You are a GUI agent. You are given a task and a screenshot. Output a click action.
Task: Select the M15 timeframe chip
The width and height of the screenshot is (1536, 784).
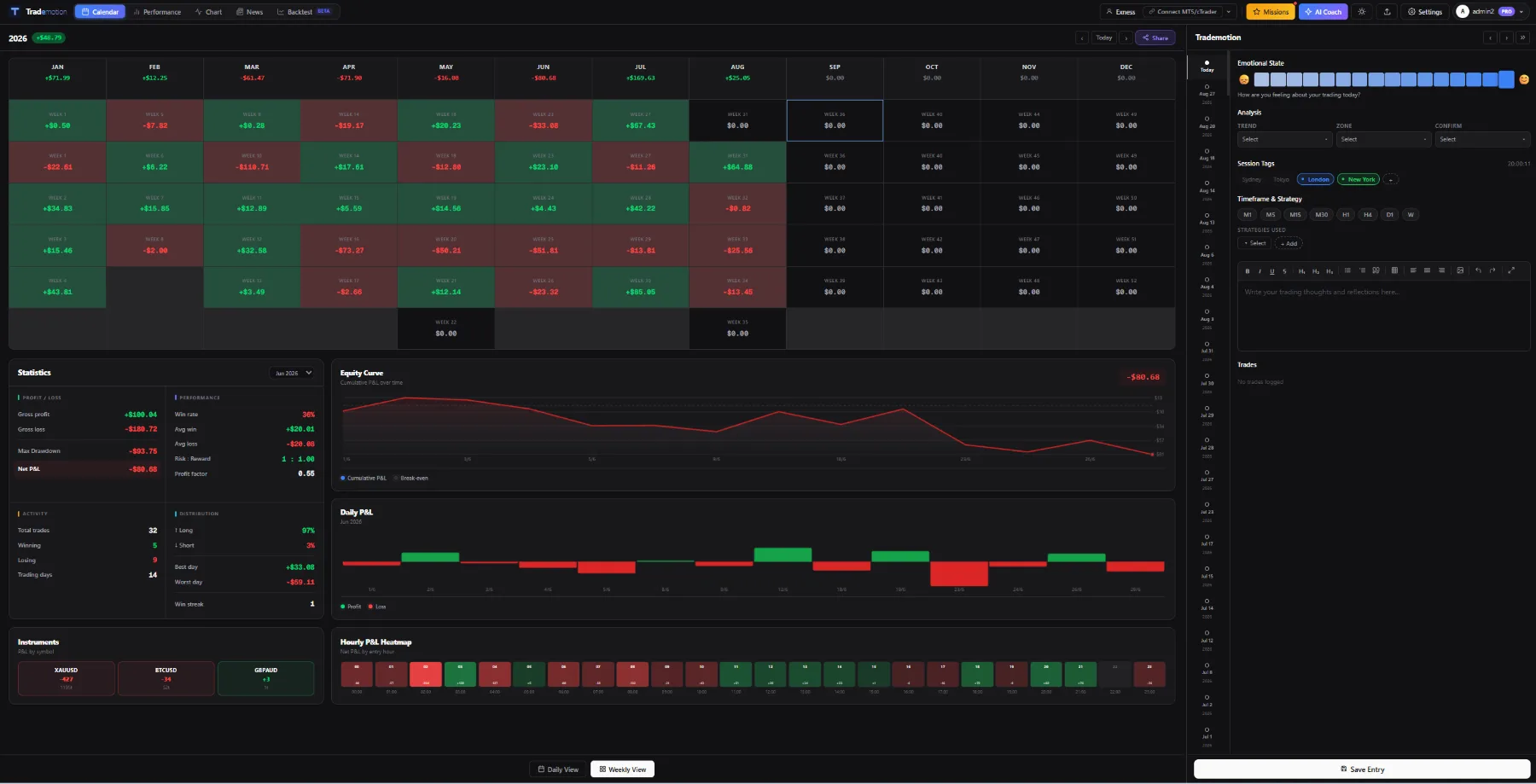(x=1295, y=215)
